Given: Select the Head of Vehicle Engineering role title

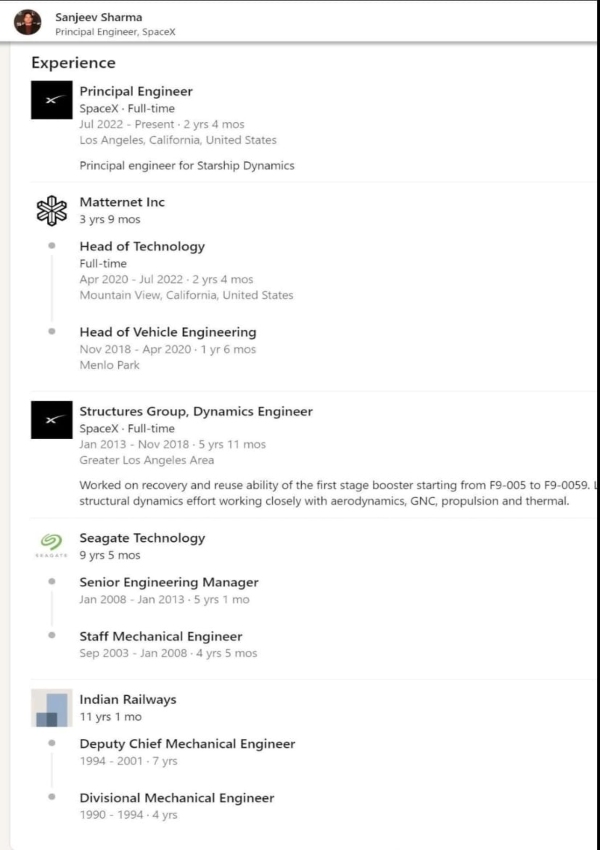Looking at the screenshot, I should coord(168,331).
